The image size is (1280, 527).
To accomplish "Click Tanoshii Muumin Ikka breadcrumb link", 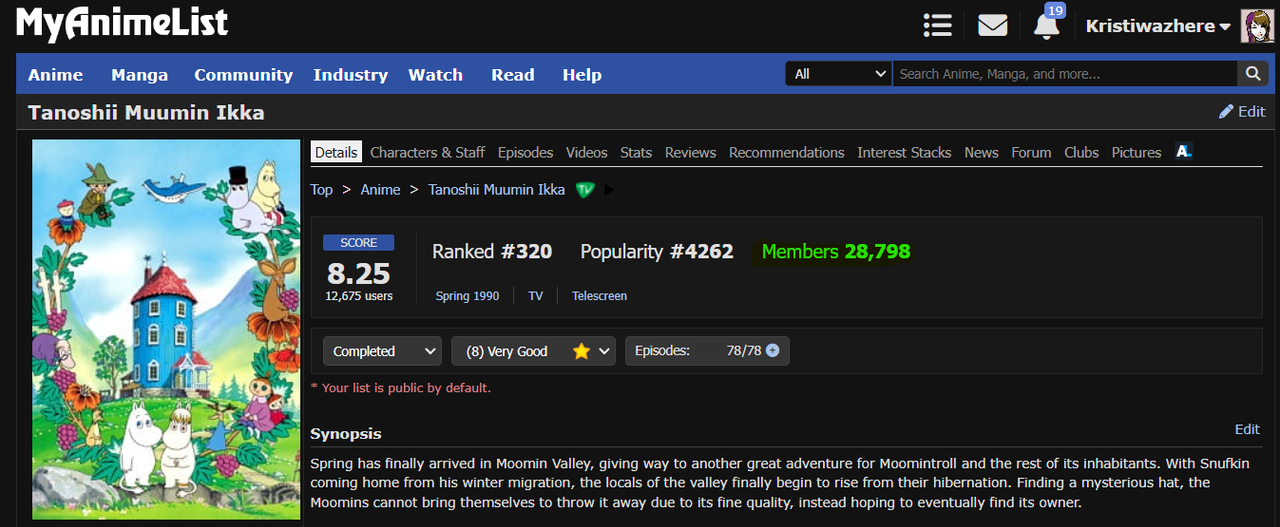I will click(497, 189).
